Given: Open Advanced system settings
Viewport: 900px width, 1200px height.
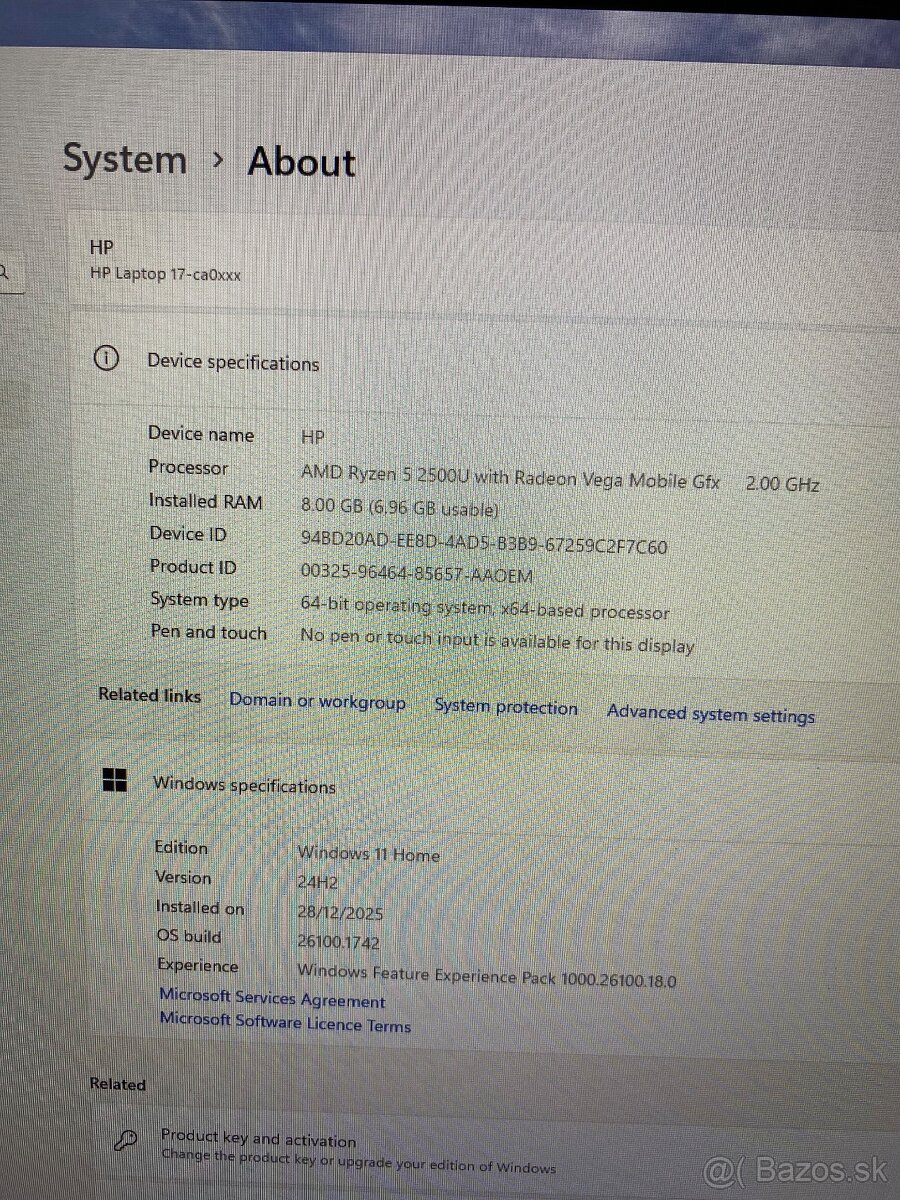Looking at the screenshot, I should (x=711, y=714).
